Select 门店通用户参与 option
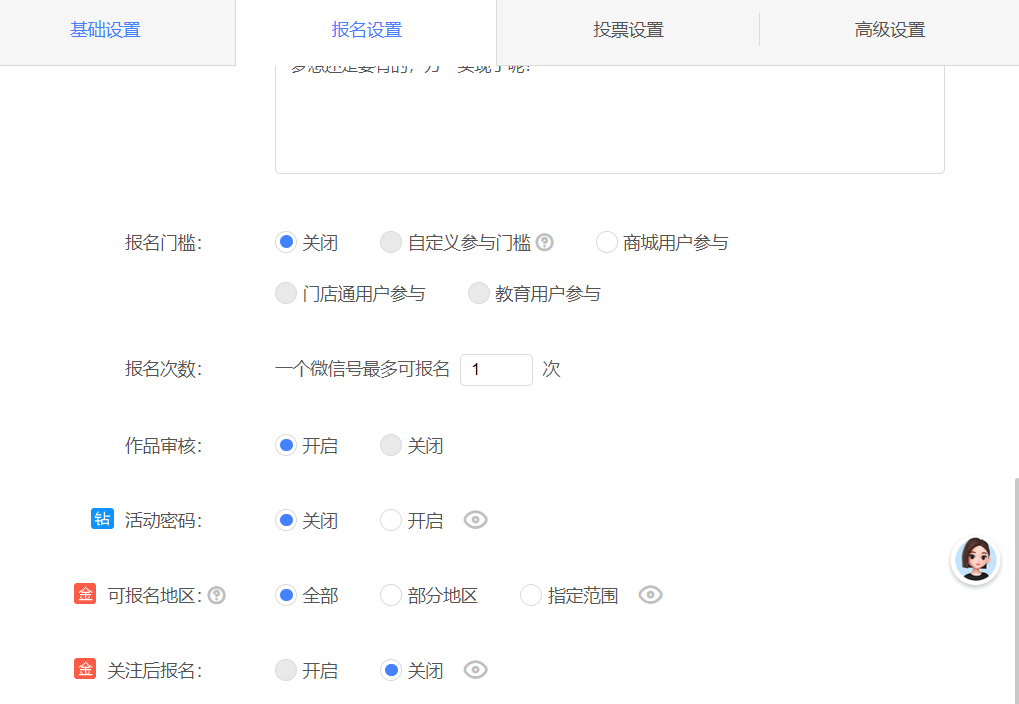 point(350,293)
